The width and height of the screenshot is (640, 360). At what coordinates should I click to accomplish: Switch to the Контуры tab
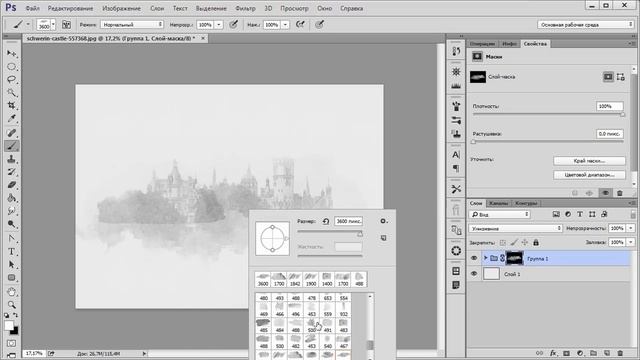coord(526,203)
